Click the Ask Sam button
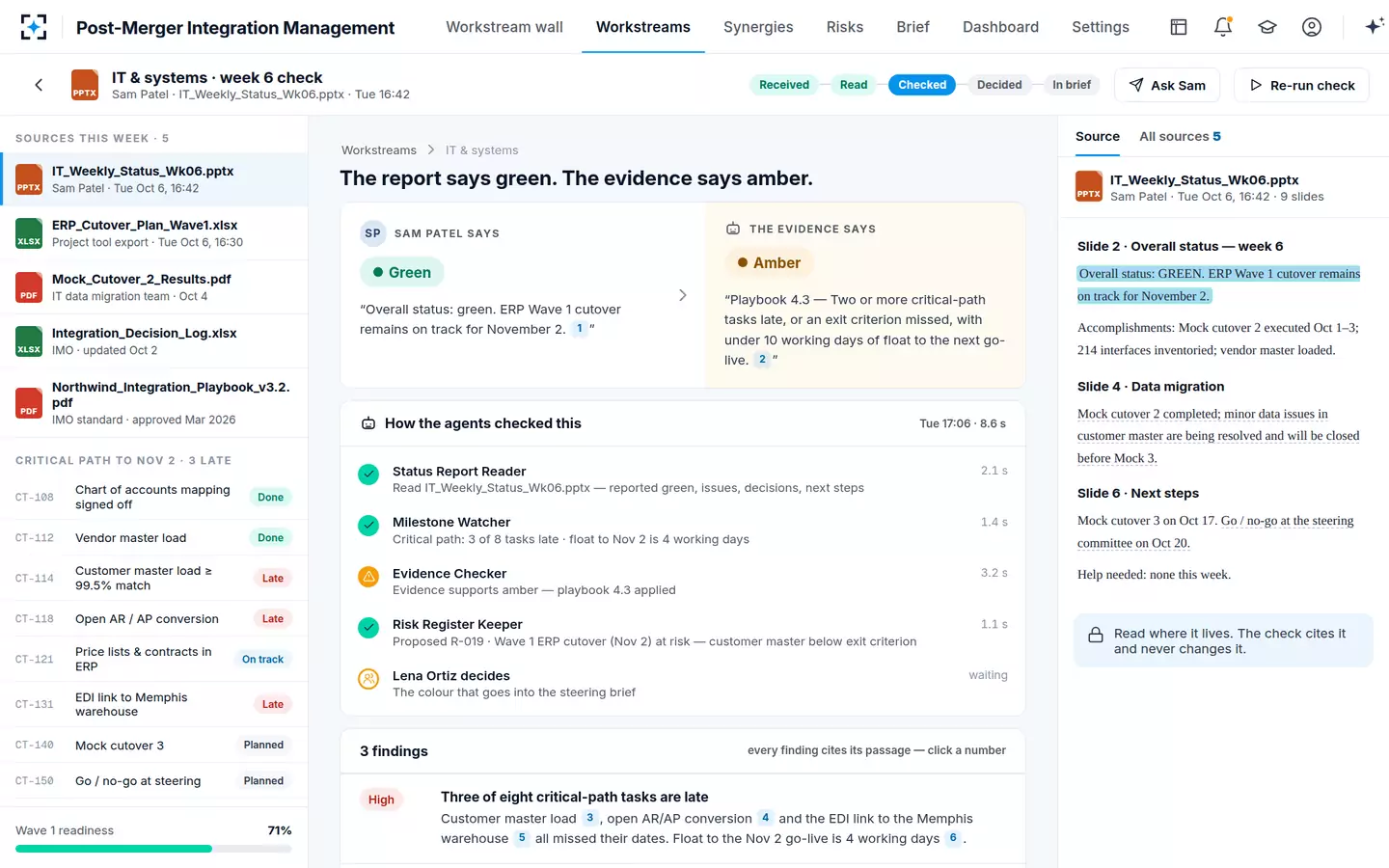 (1167, 85)
